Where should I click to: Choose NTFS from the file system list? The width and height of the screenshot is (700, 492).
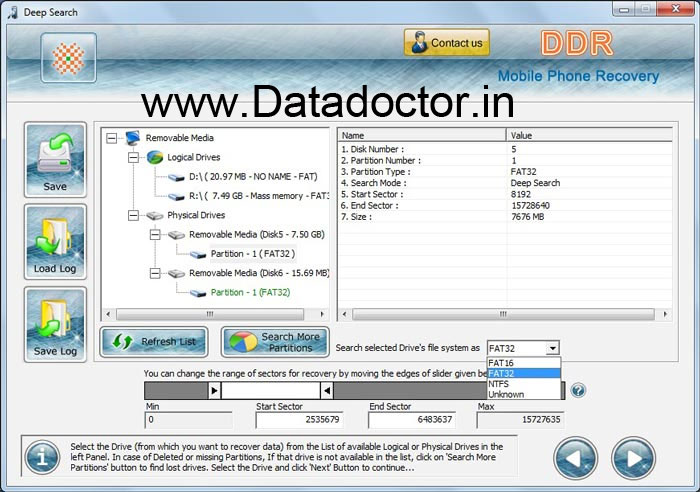click(x=524, y=384)
